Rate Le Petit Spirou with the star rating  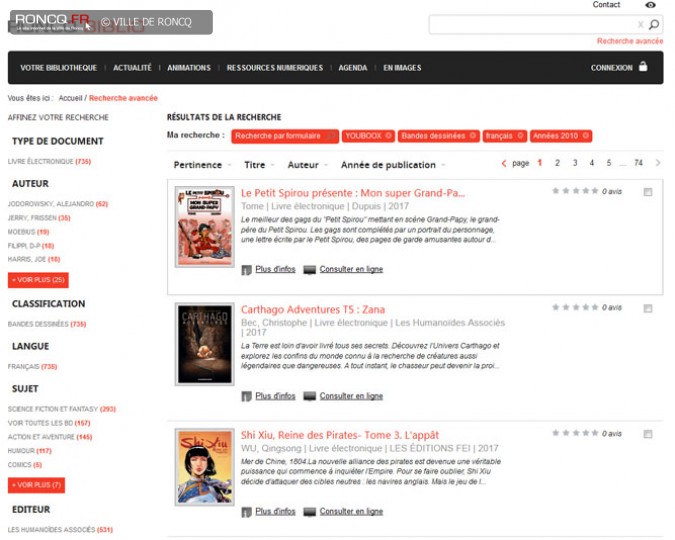click(575, 191)
